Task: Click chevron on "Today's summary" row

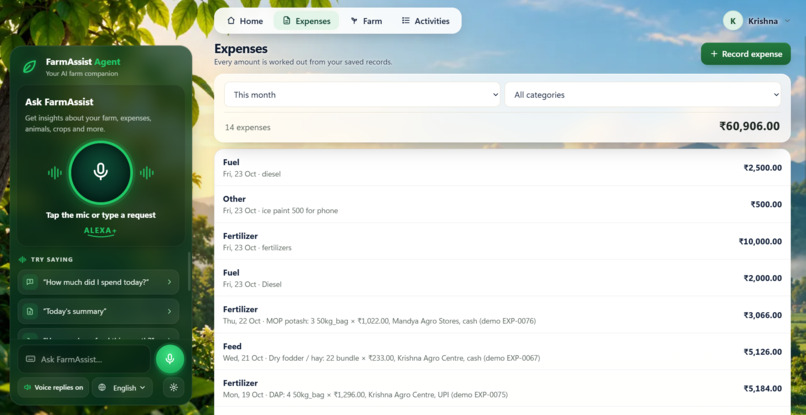Action: [169, 311]
